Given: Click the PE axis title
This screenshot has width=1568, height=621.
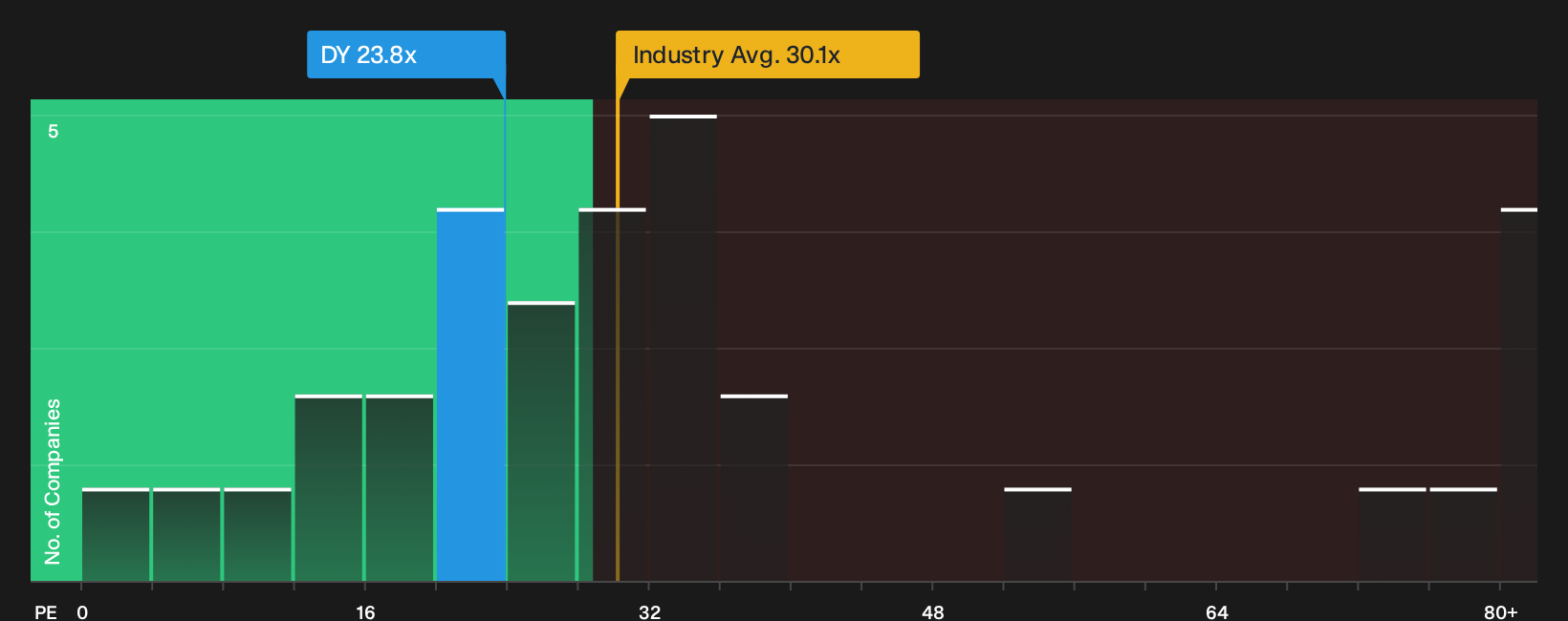Looking at the screenshot, I should click(46, 611).
